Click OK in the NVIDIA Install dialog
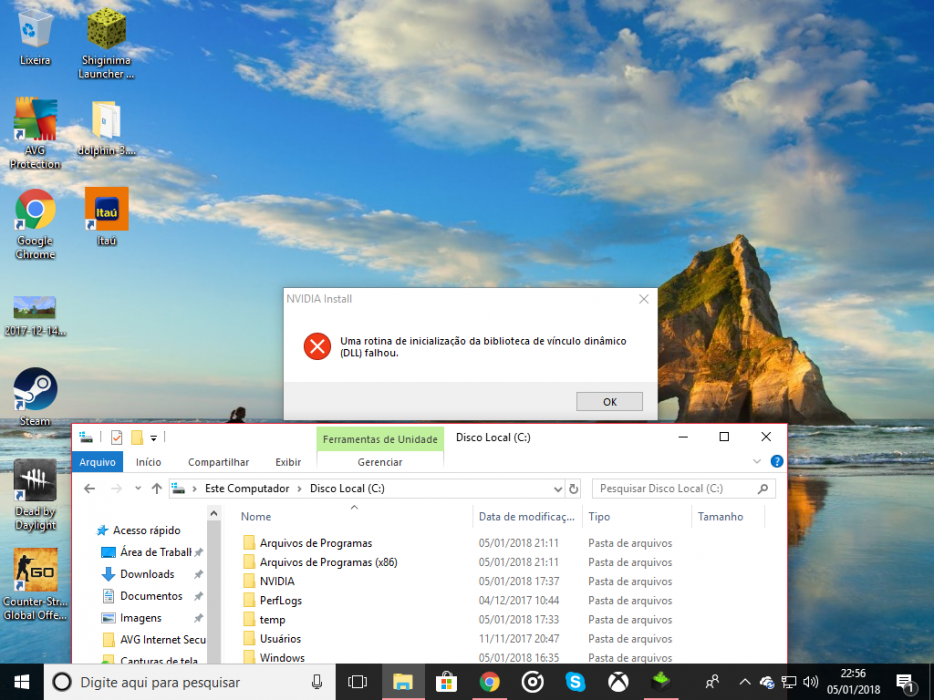This screenshot has width=934, height=700. [x=609, y=402]
